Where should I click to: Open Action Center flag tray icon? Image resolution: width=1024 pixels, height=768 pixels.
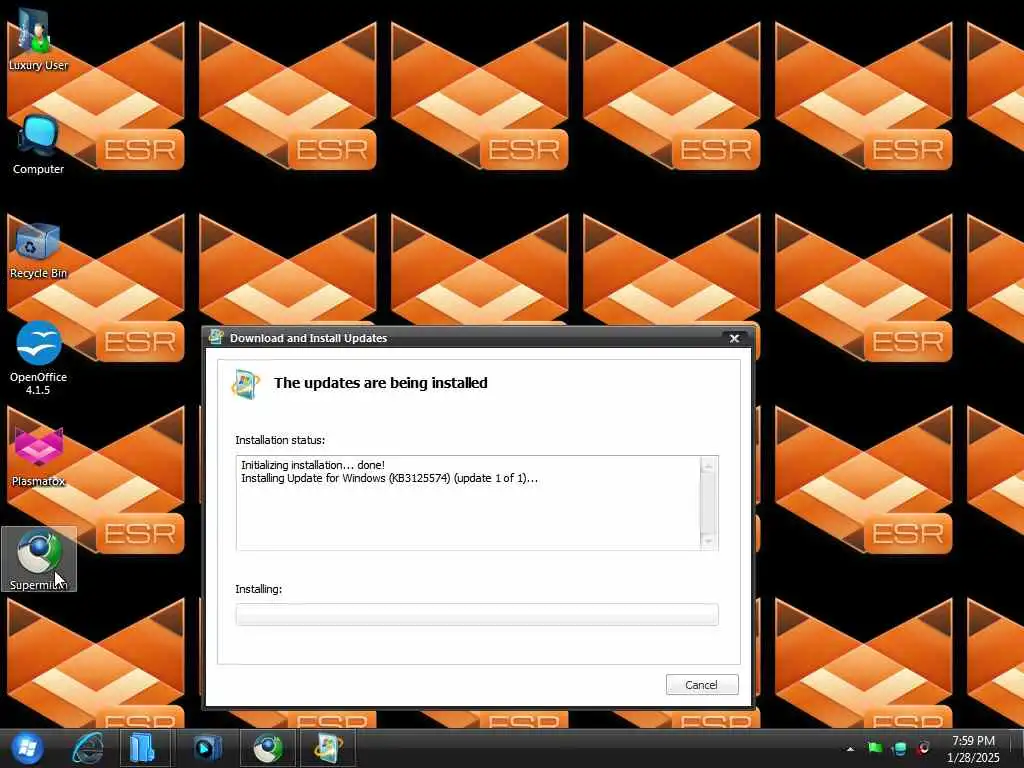[x=875, y=748]
